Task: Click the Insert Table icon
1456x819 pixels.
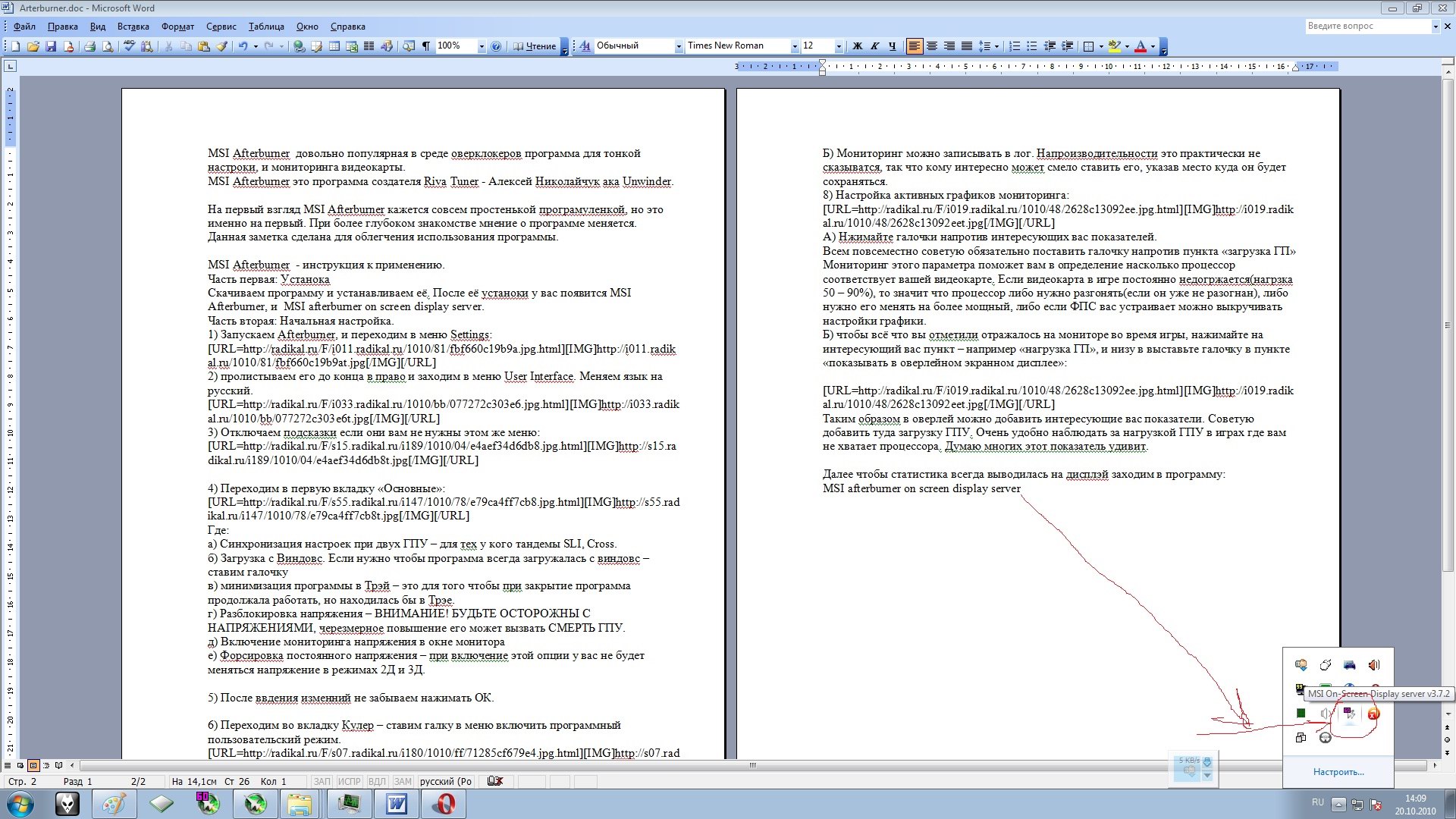Action: coord(334,46)
